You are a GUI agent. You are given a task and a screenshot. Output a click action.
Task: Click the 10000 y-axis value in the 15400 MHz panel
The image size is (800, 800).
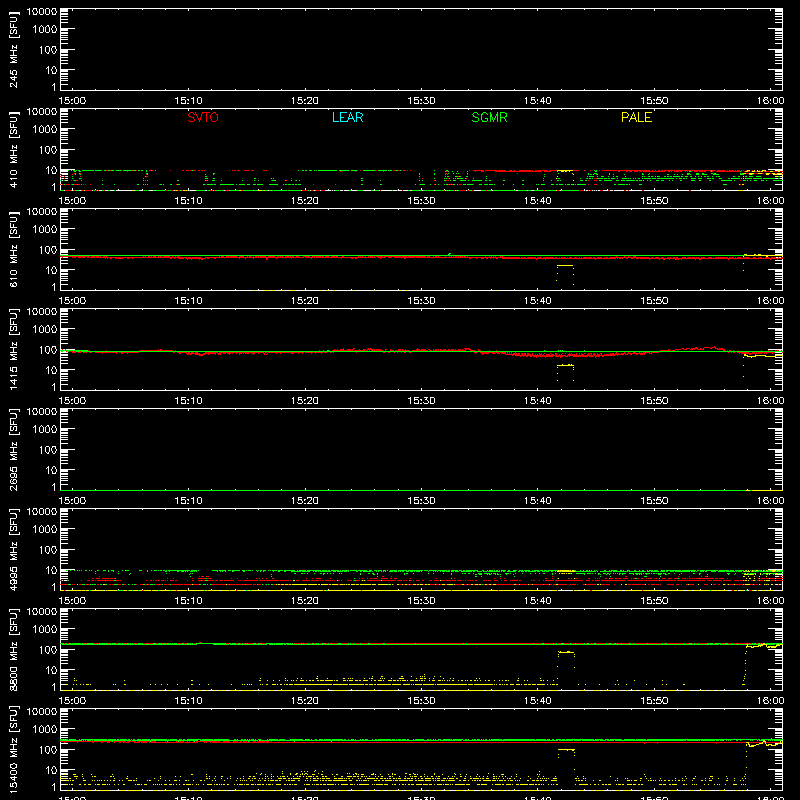(x=42, y=712)
